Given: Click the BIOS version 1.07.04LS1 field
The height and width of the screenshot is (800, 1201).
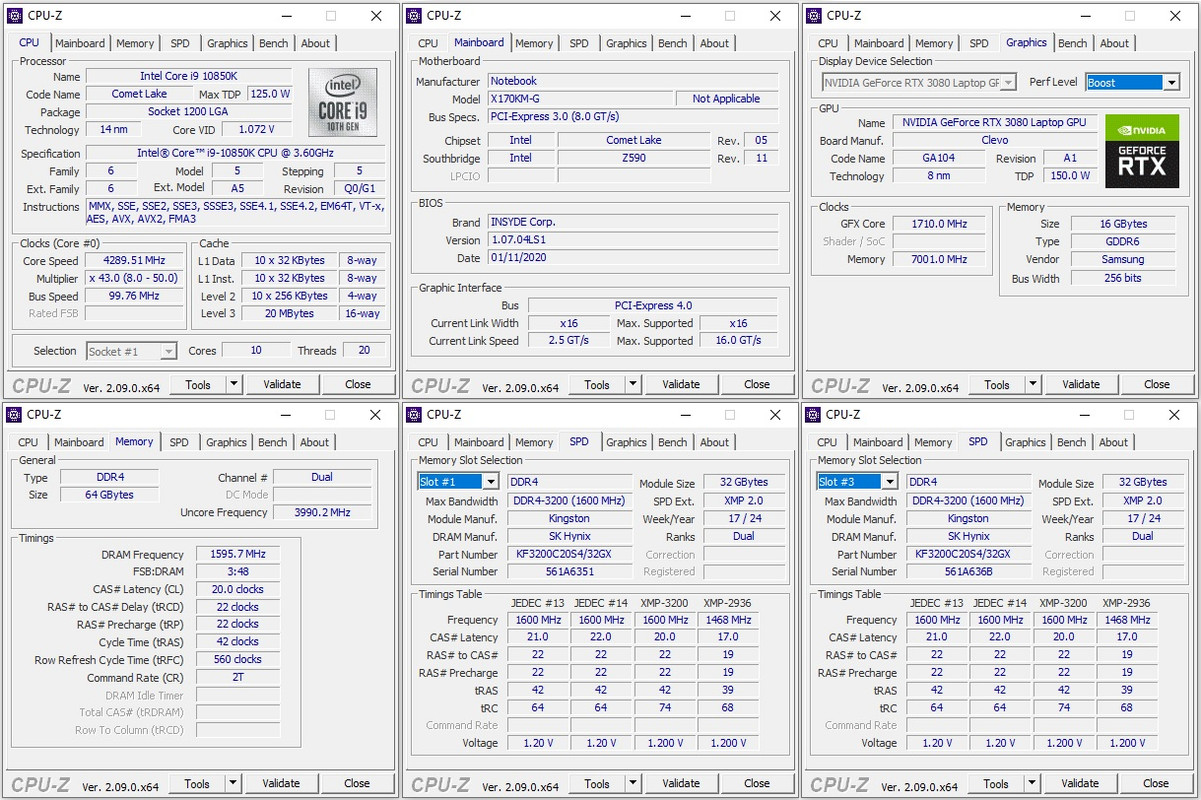Looking at the screenshot, I should [x=632, y=240].
